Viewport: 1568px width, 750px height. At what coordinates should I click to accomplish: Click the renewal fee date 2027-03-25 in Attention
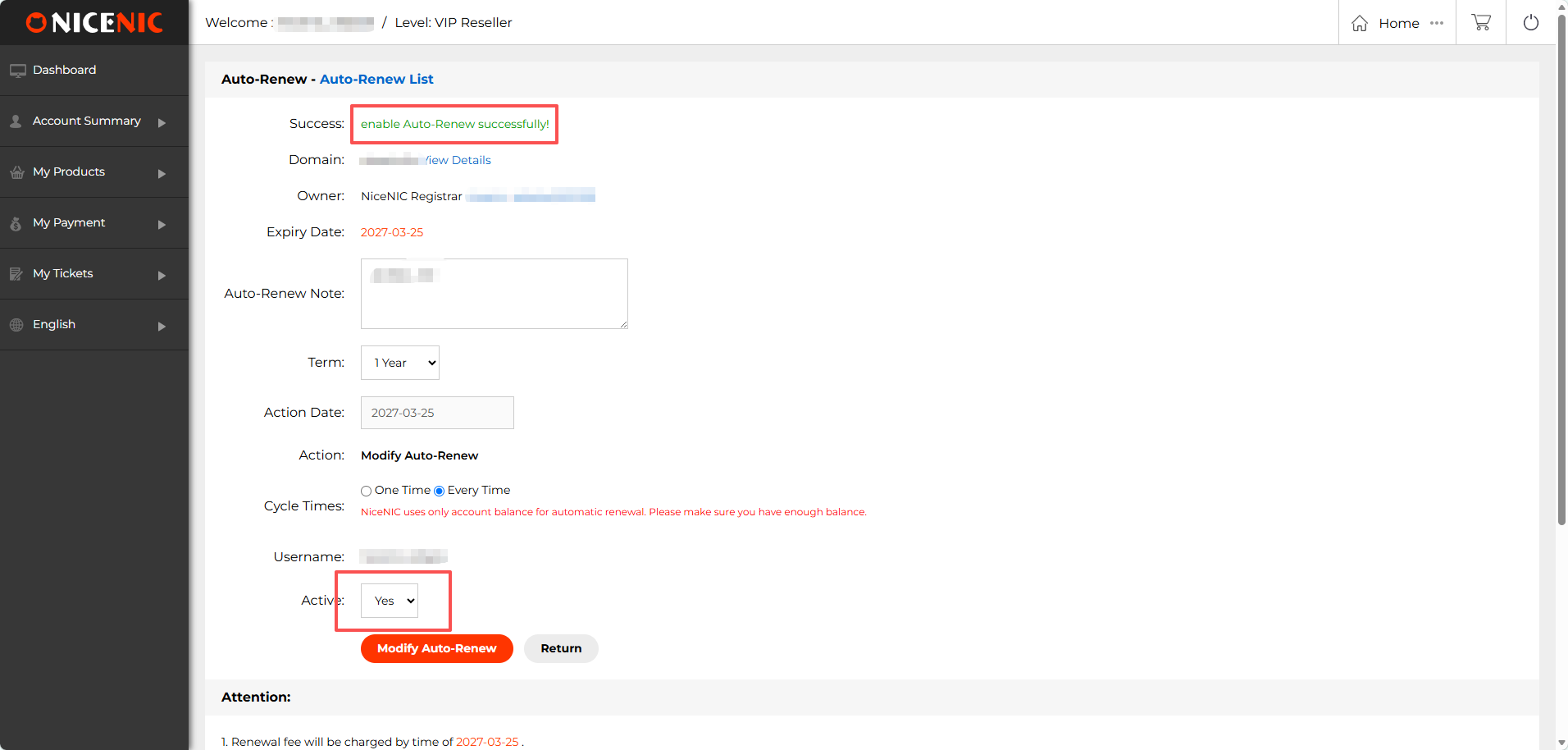487,742
